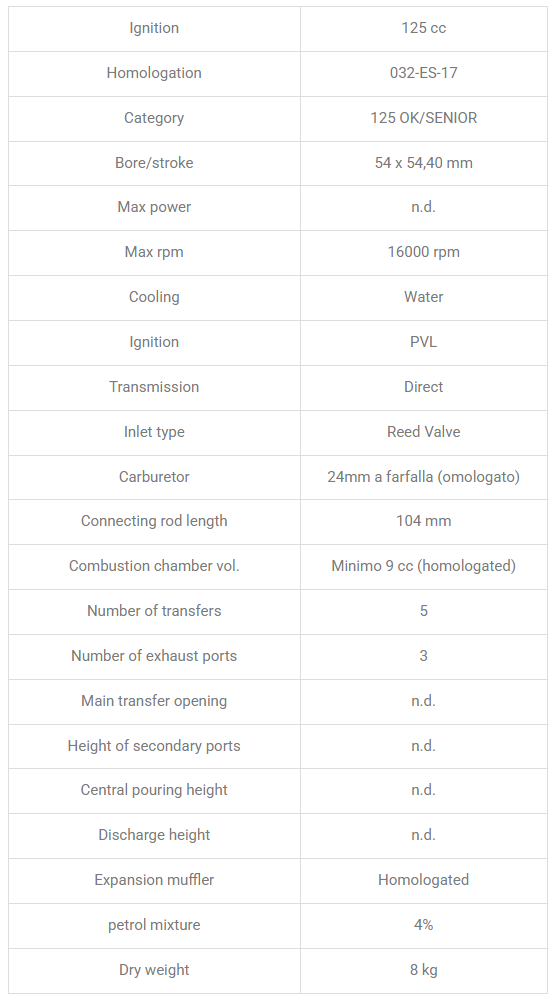The height and width of the screenshot is (1001, 554).
Task: Click the Homologation row label
Action: coord(154,73)
